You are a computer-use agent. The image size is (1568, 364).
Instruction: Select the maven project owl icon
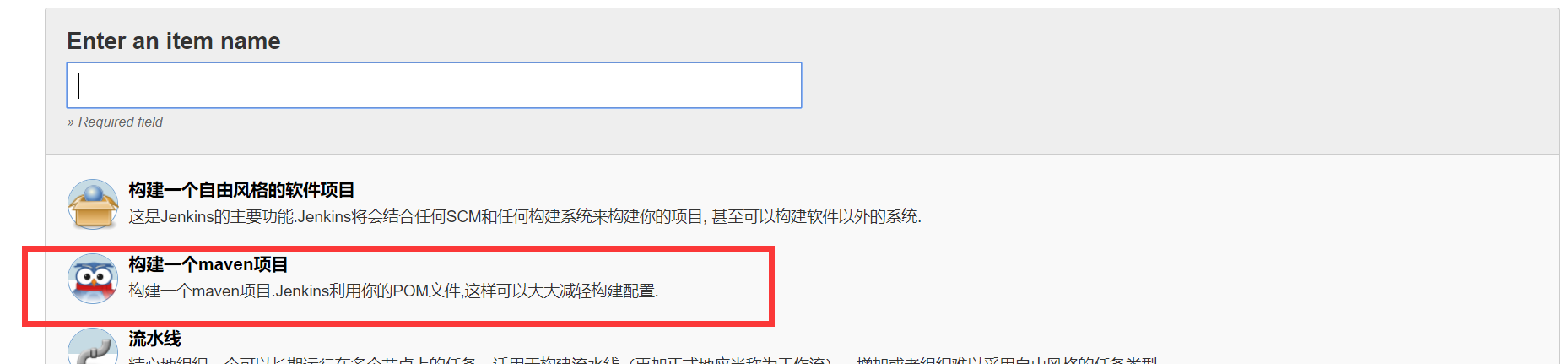pos(93,279)
